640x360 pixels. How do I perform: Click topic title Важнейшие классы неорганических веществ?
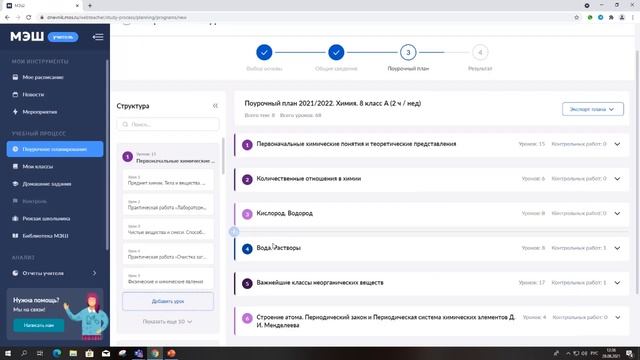tap(320, 282)
